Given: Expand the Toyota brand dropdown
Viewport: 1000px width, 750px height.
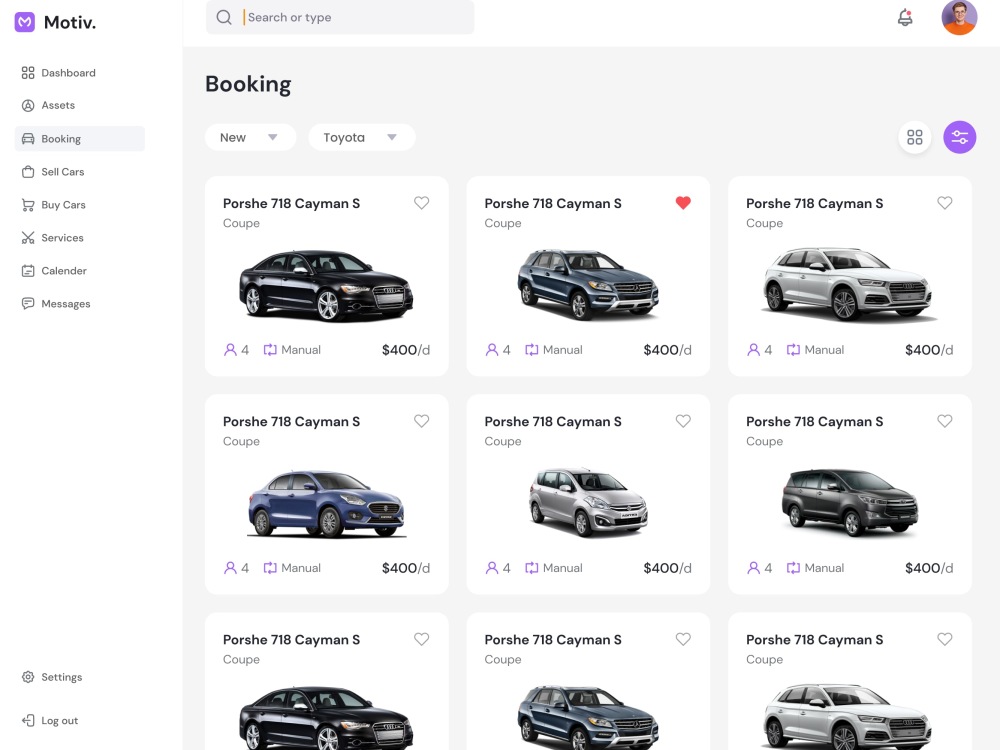Looking at the screenshot, I should point(362,137).
